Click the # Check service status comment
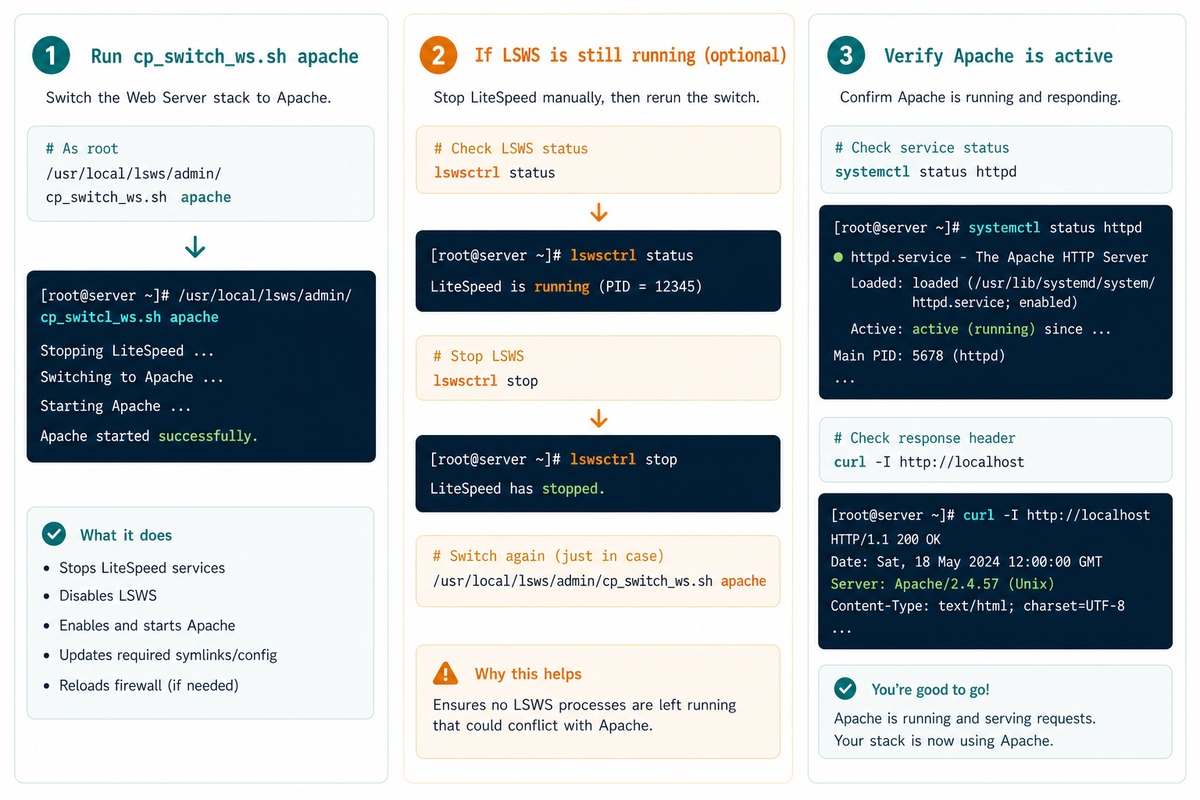 point(922,148)
